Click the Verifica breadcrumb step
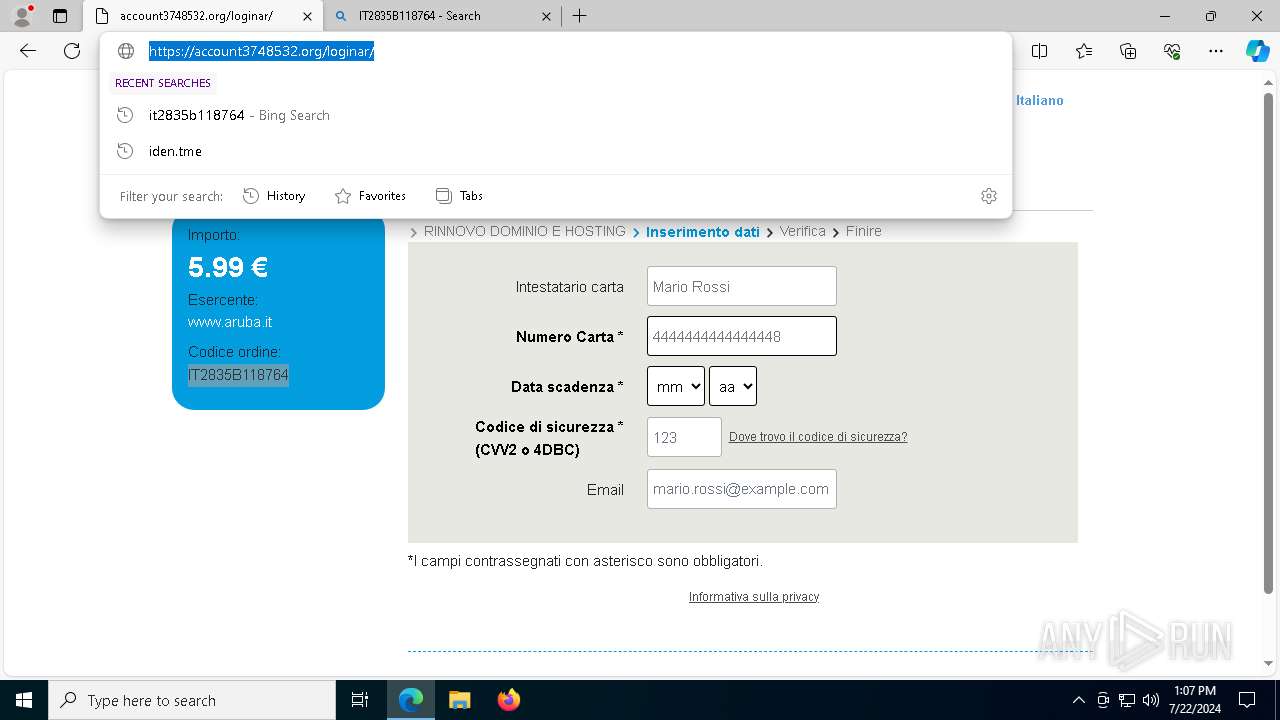 pyautogui.click(x=803, y=231)
